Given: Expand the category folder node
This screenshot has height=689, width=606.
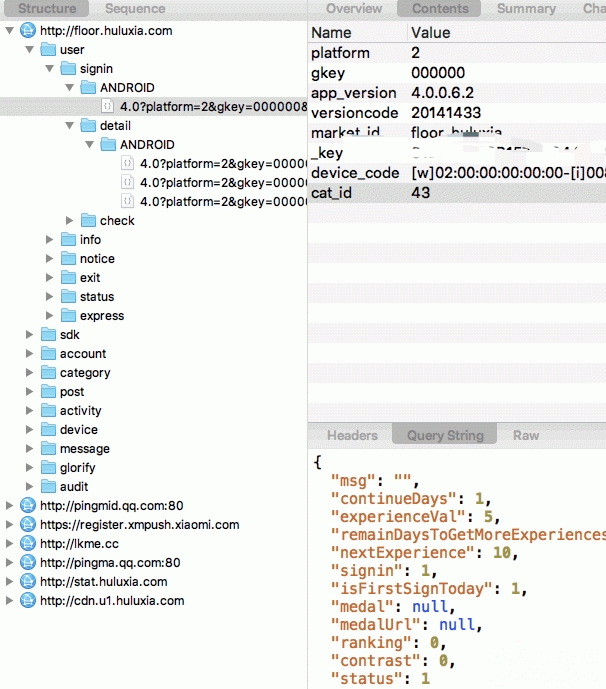Looking at the screenshot, I should coord(30,373).
